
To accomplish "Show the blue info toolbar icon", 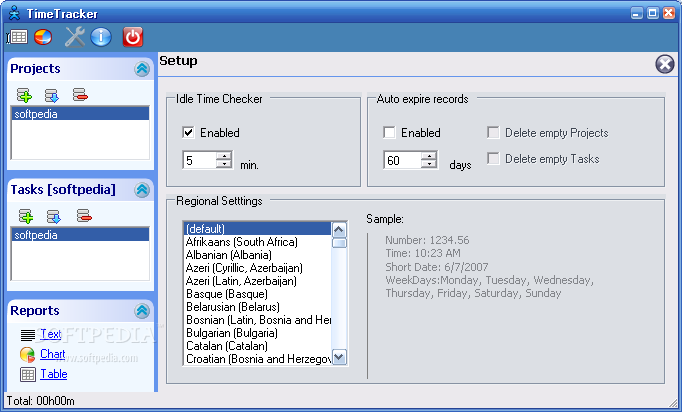I will pyautogui.click(x=101, y=37).
